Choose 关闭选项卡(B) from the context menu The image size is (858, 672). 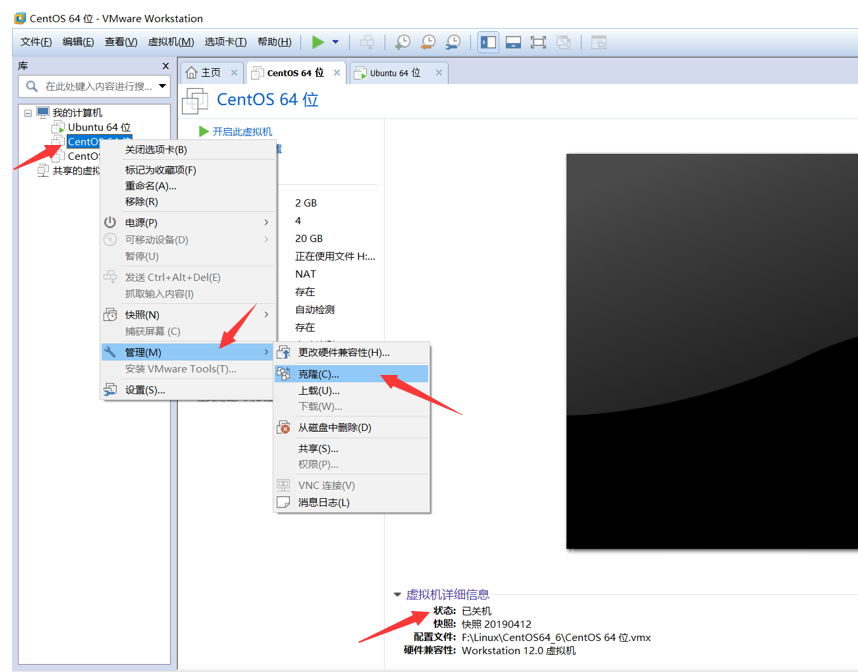coord(188,149)
